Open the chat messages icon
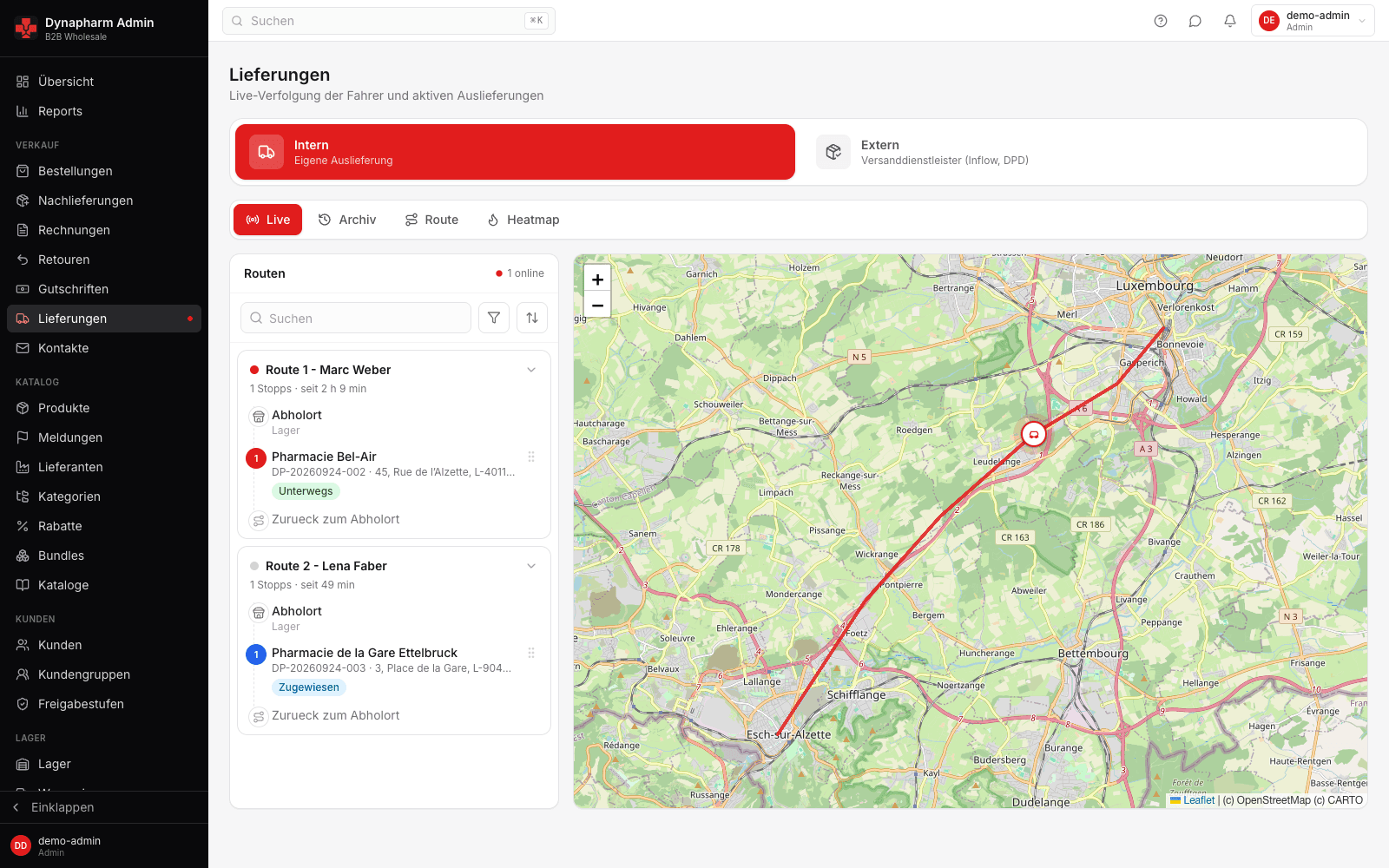This screenshot has width=1389, height=868. (1195, 21)
